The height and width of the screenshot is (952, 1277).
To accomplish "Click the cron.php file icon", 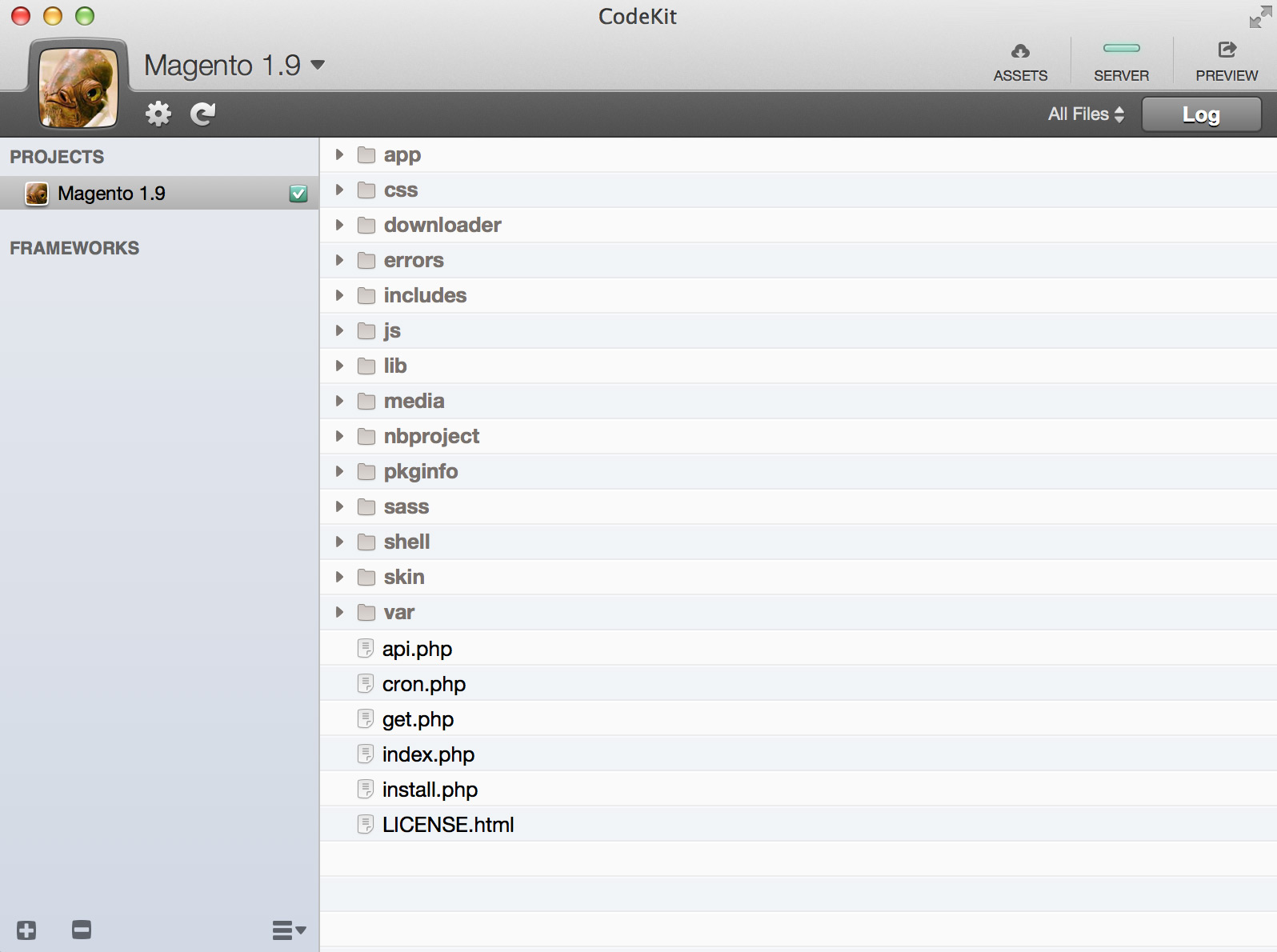I will point(366,683).
